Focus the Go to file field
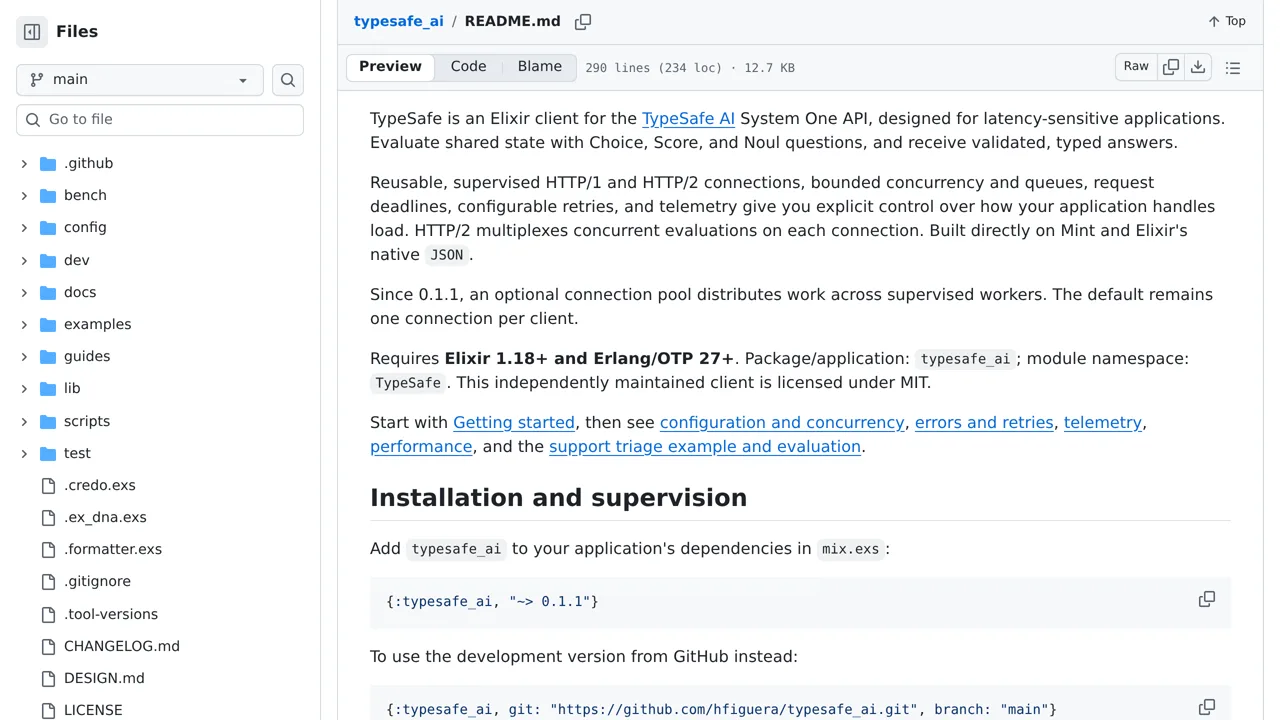 click(x=160, y=119)
